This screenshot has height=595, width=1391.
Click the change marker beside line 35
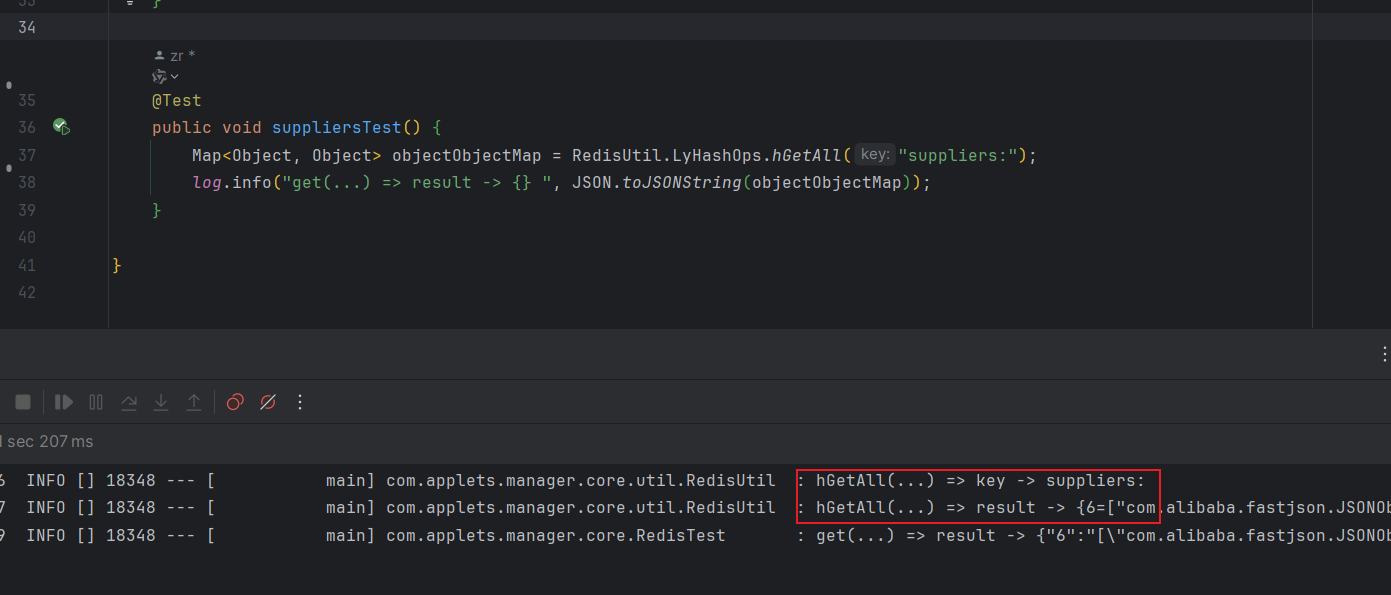[9, 86]
